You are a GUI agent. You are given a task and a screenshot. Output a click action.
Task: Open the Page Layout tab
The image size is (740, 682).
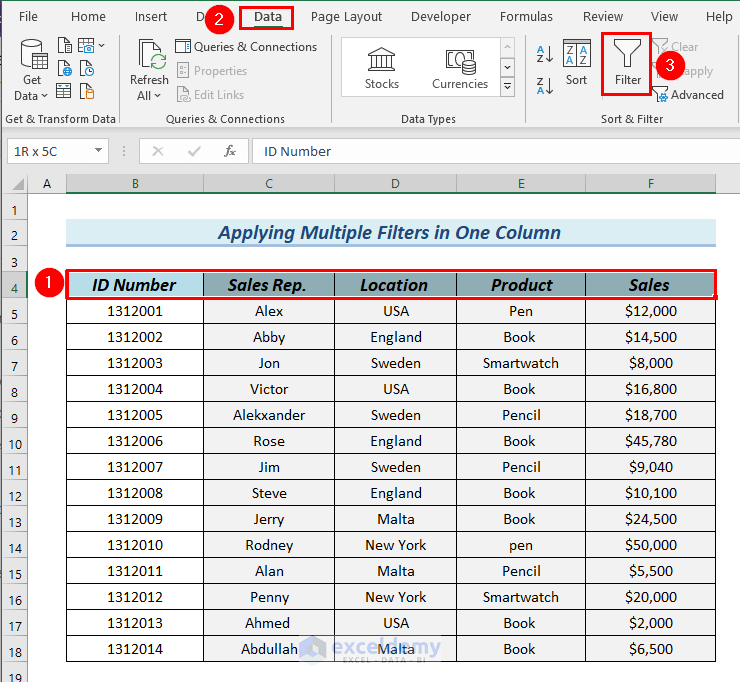pyautogui.click(x=346, y=17)
